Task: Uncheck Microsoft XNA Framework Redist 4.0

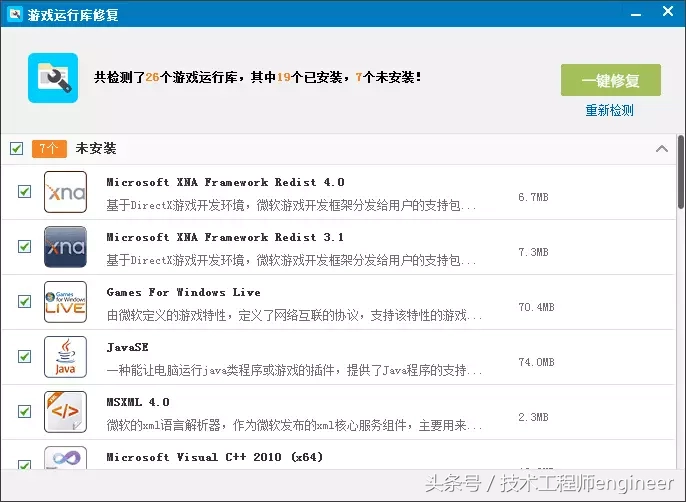Action: point(24,192)
